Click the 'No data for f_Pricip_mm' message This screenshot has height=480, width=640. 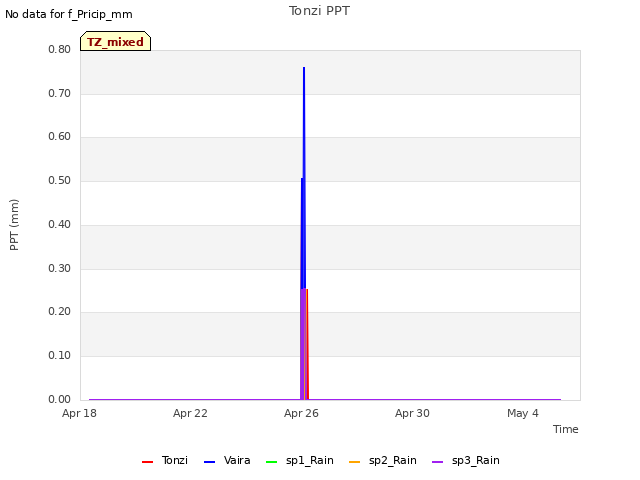click(x=69, y=14)
